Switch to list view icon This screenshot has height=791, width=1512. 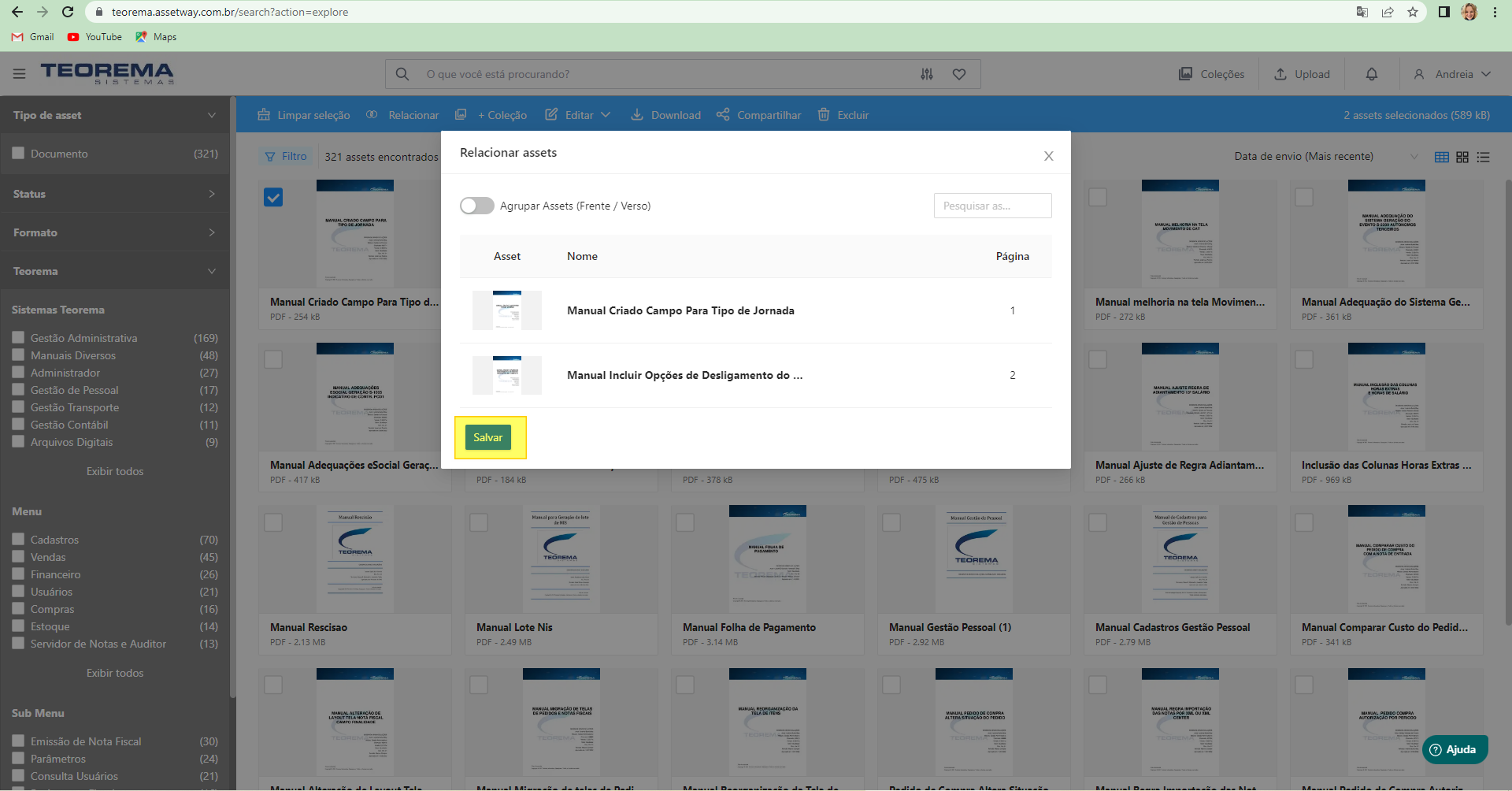coord(1484,157)
